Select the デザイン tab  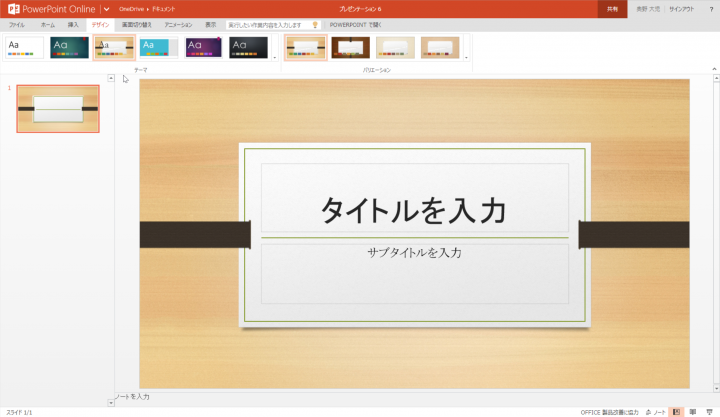tap(100, 25)
